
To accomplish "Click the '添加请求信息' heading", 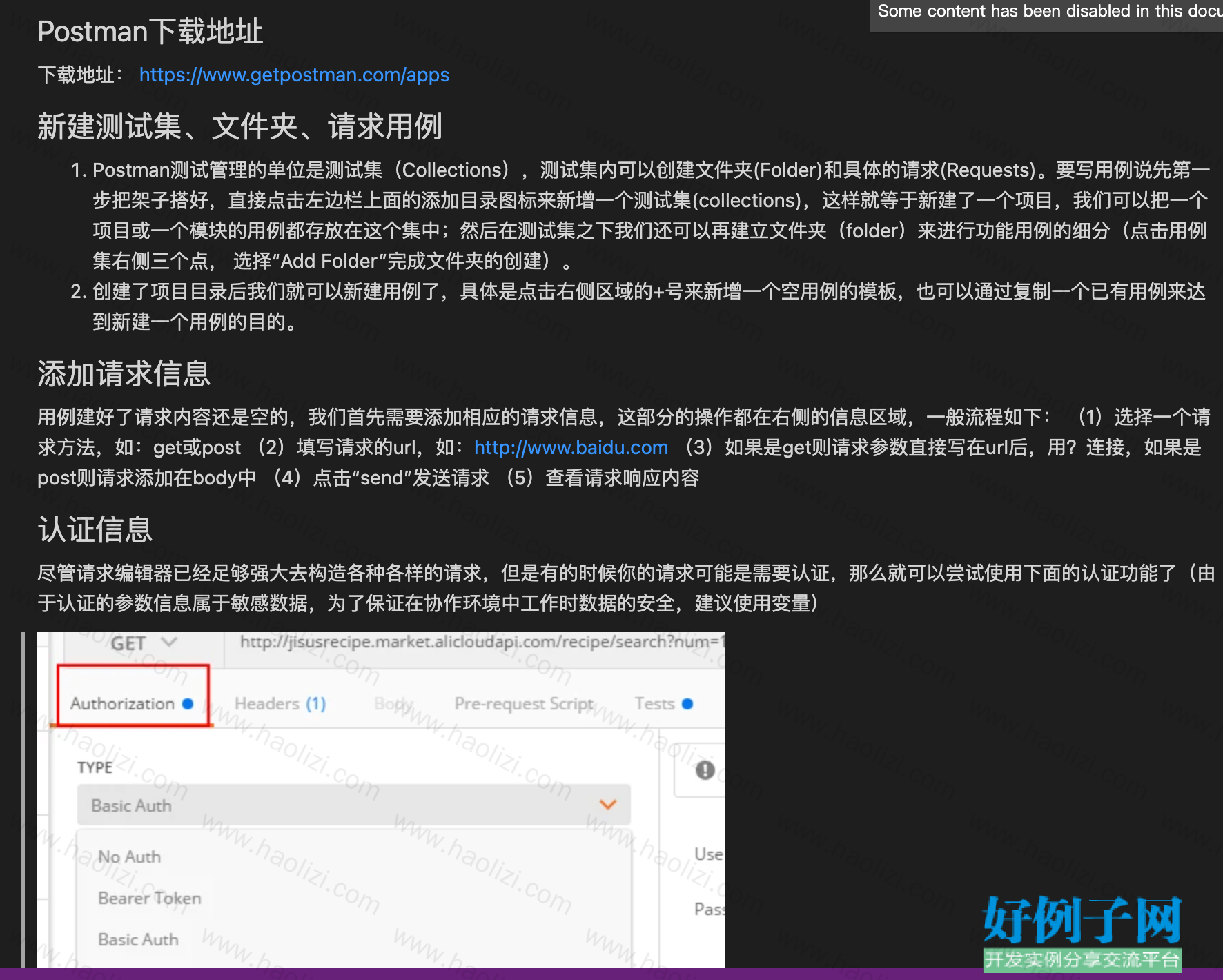I will [124, 373].
